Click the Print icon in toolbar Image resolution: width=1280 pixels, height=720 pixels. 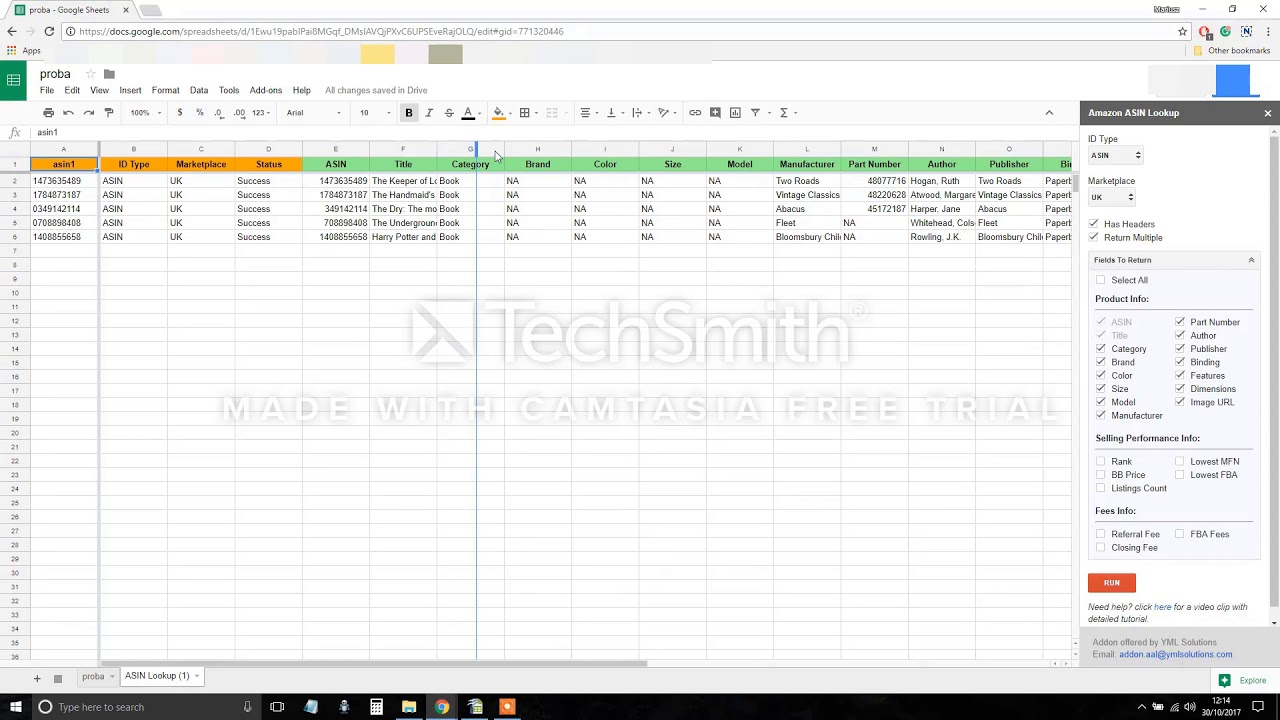47,113
